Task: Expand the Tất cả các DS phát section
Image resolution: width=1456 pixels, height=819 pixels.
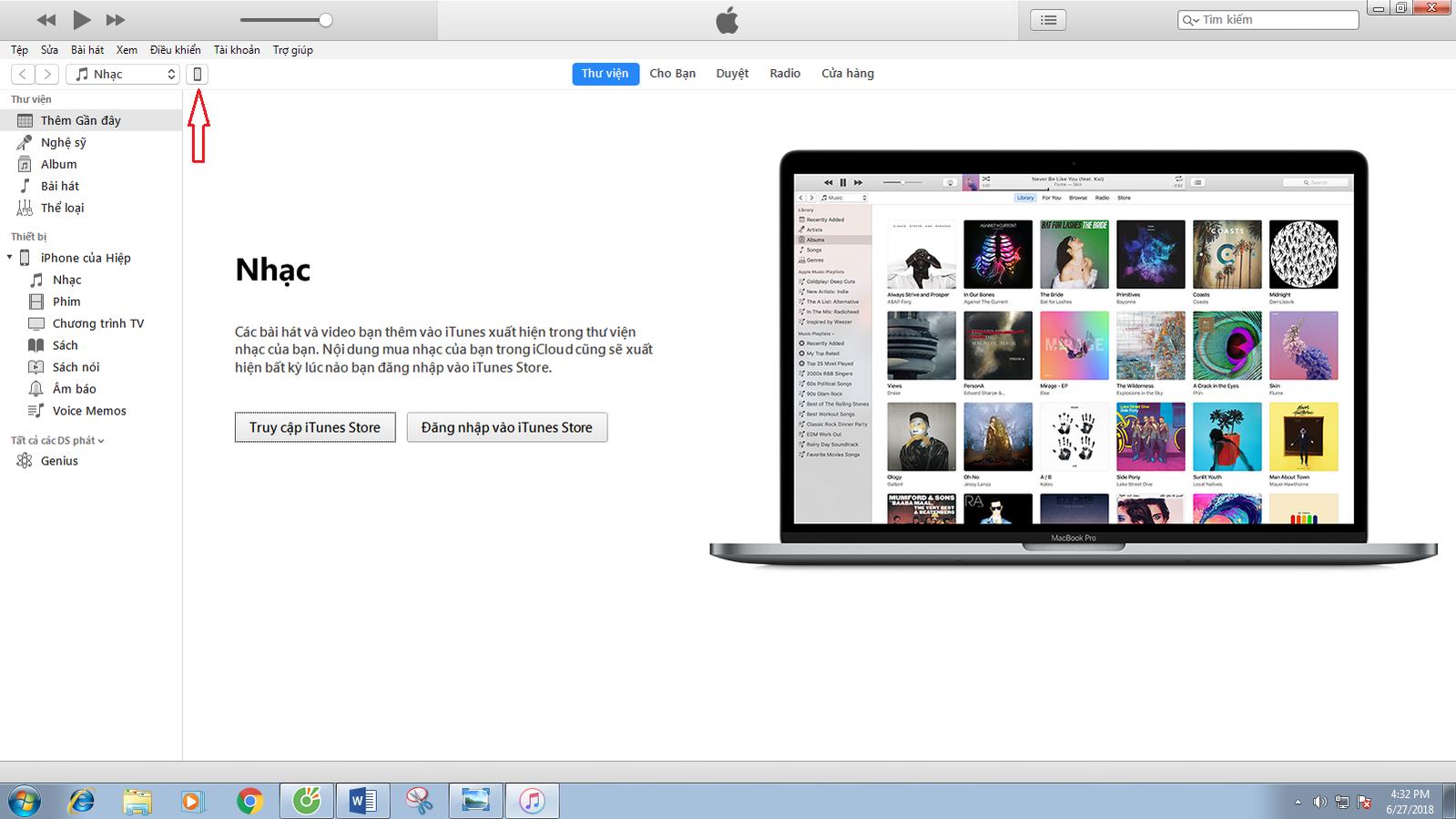Action: [x=57, y=441]
